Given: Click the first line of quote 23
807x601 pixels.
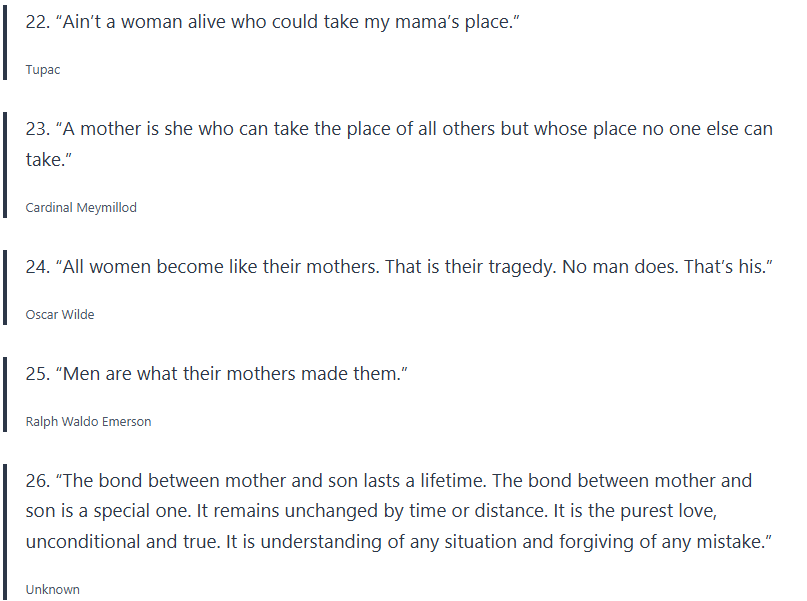Looking at the screenshot, I should point(399,130).
